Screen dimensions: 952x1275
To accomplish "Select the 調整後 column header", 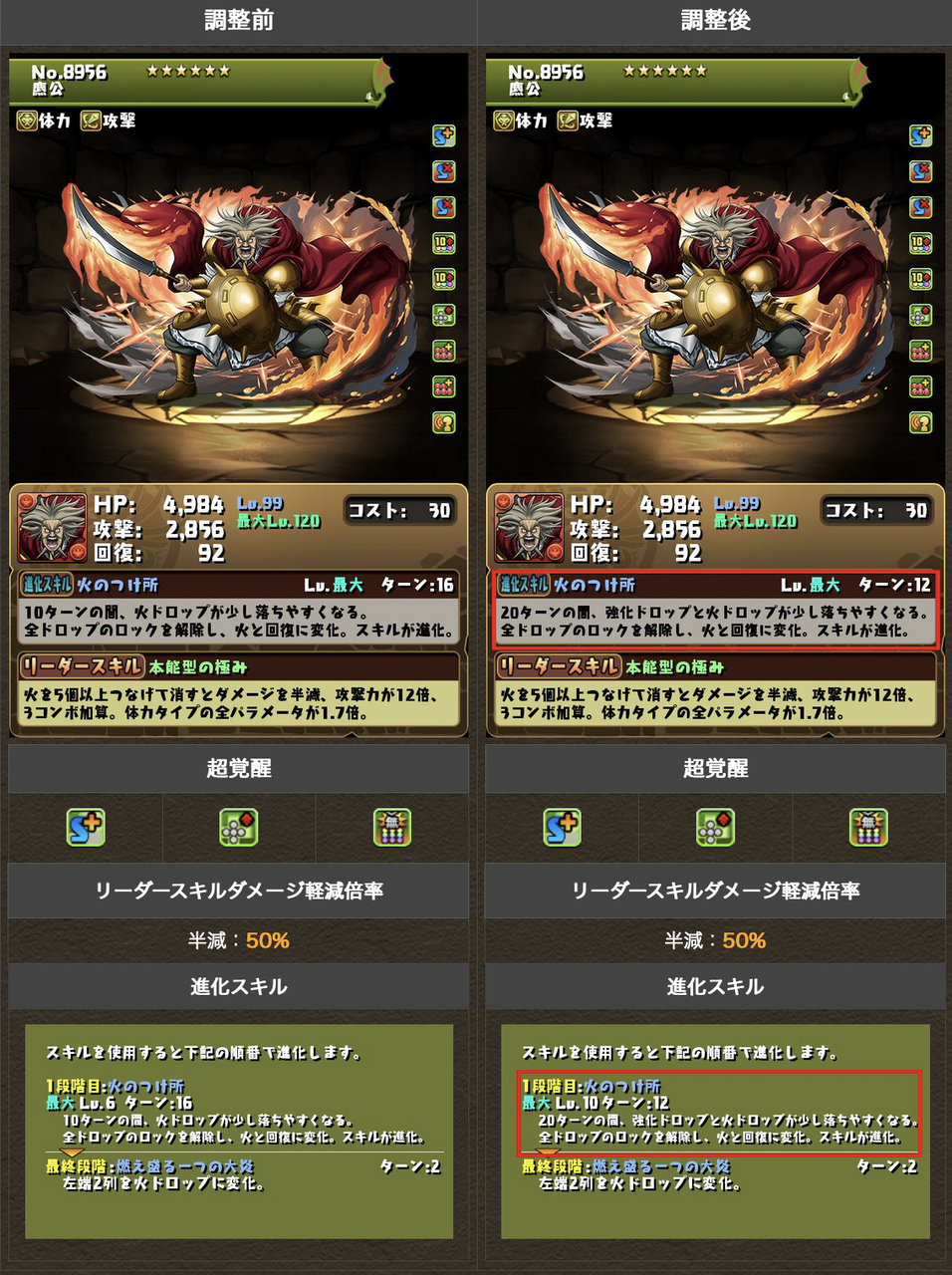I will point(715,20).
